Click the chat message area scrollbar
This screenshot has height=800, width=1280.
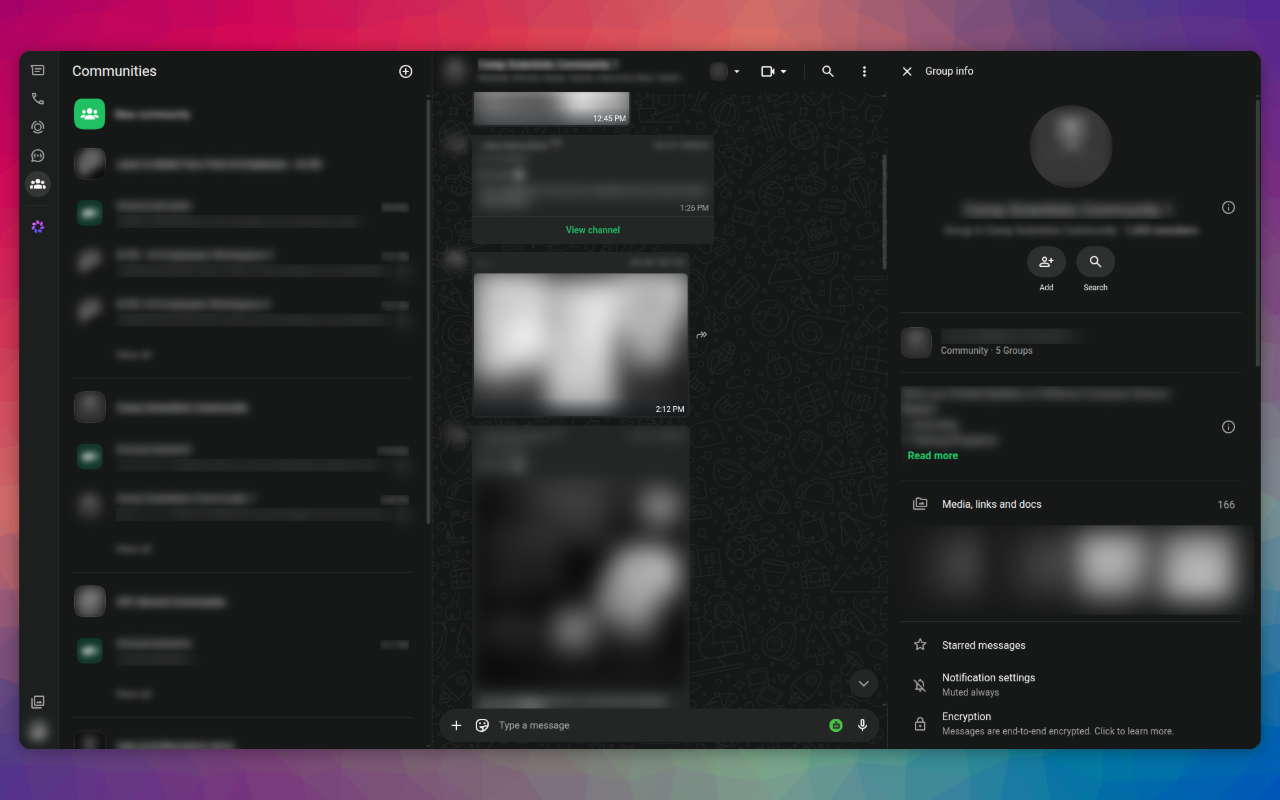tap(884, 210)
